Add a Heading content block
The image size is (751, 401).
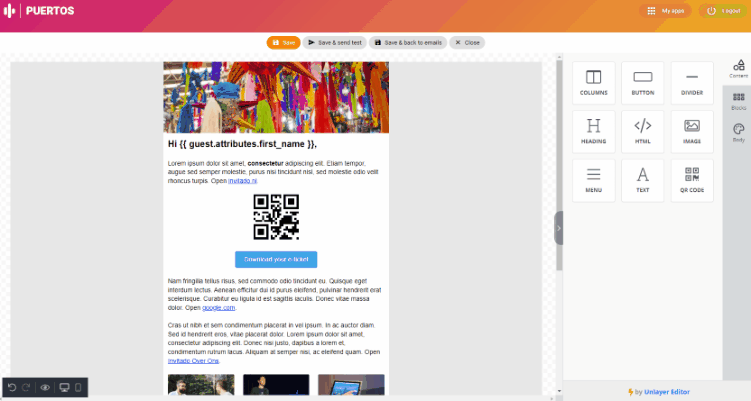tap(593, 132)
